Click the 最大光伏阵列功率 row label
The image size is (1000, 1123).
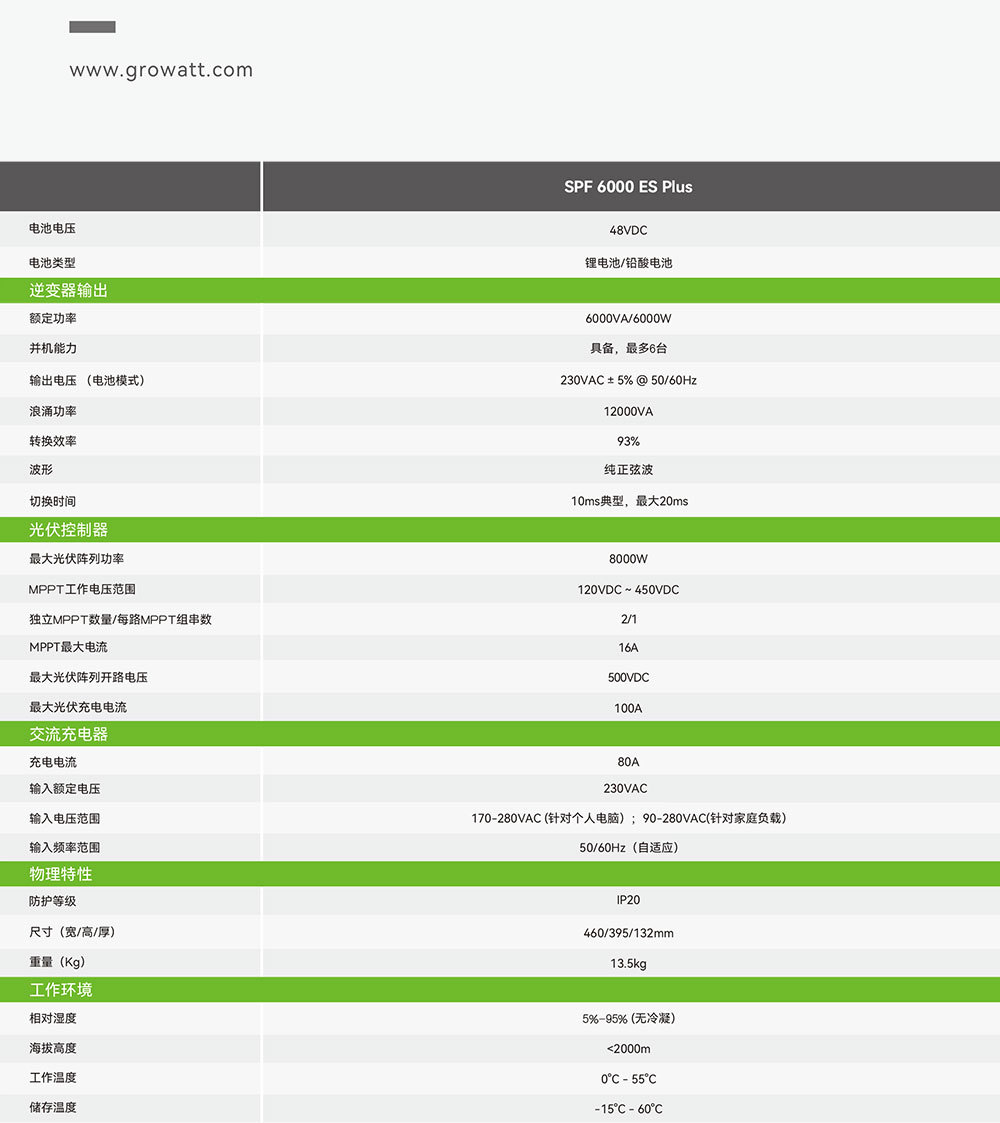click(x=76, y=559)
